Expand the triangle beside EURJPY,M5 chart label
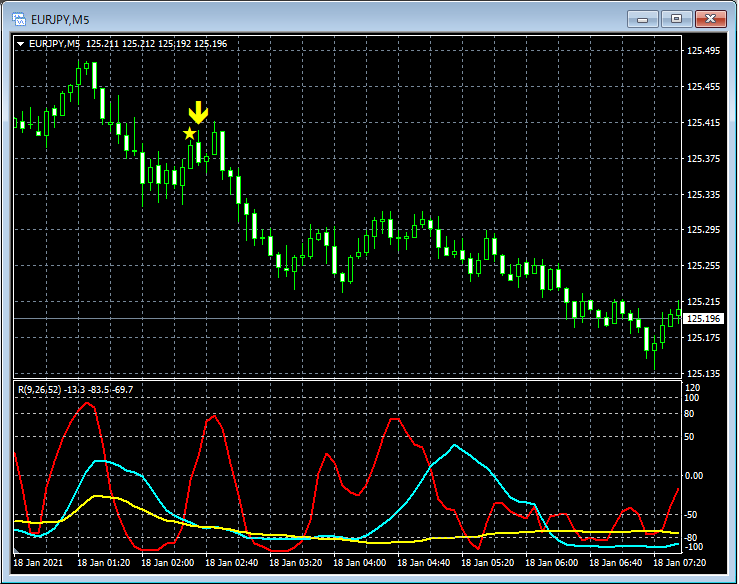 (x=20, y=43)
